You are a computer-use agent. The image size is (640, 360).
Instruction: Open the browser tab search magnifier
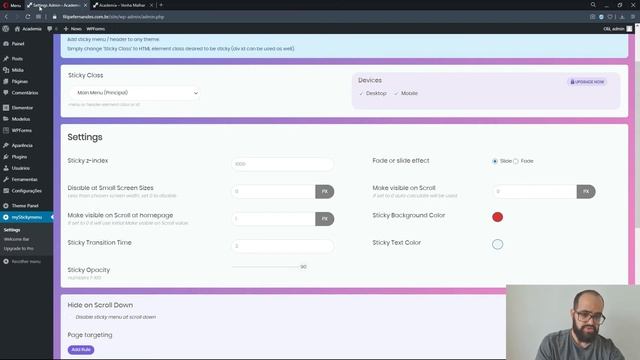pos(593,5)
